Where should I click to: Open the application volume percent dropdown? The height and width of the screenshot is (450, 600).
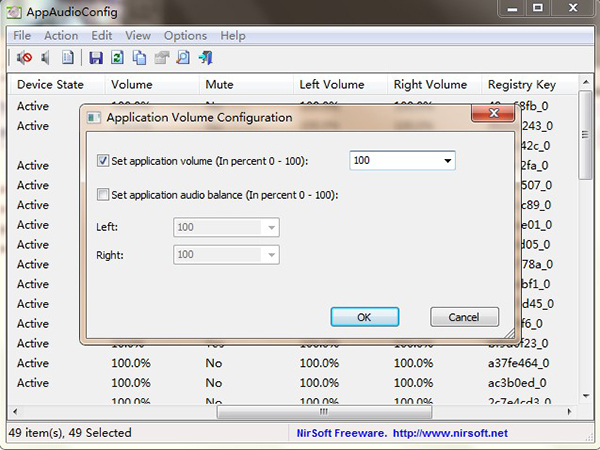(447, 160)
